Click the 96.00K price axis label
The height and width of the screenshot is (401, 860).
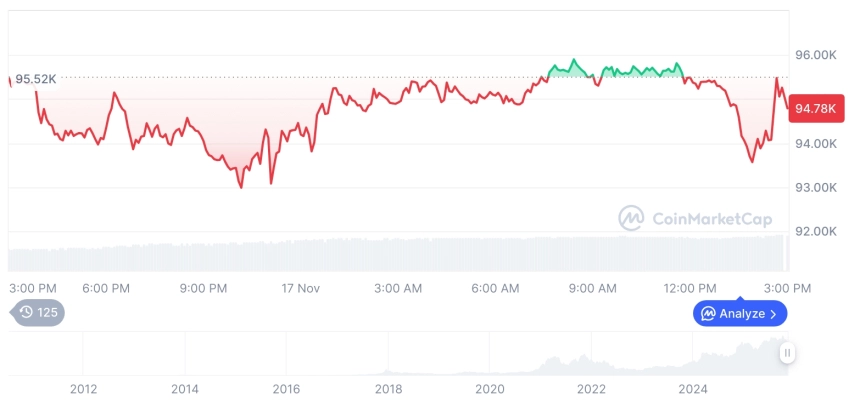(815, 56)
